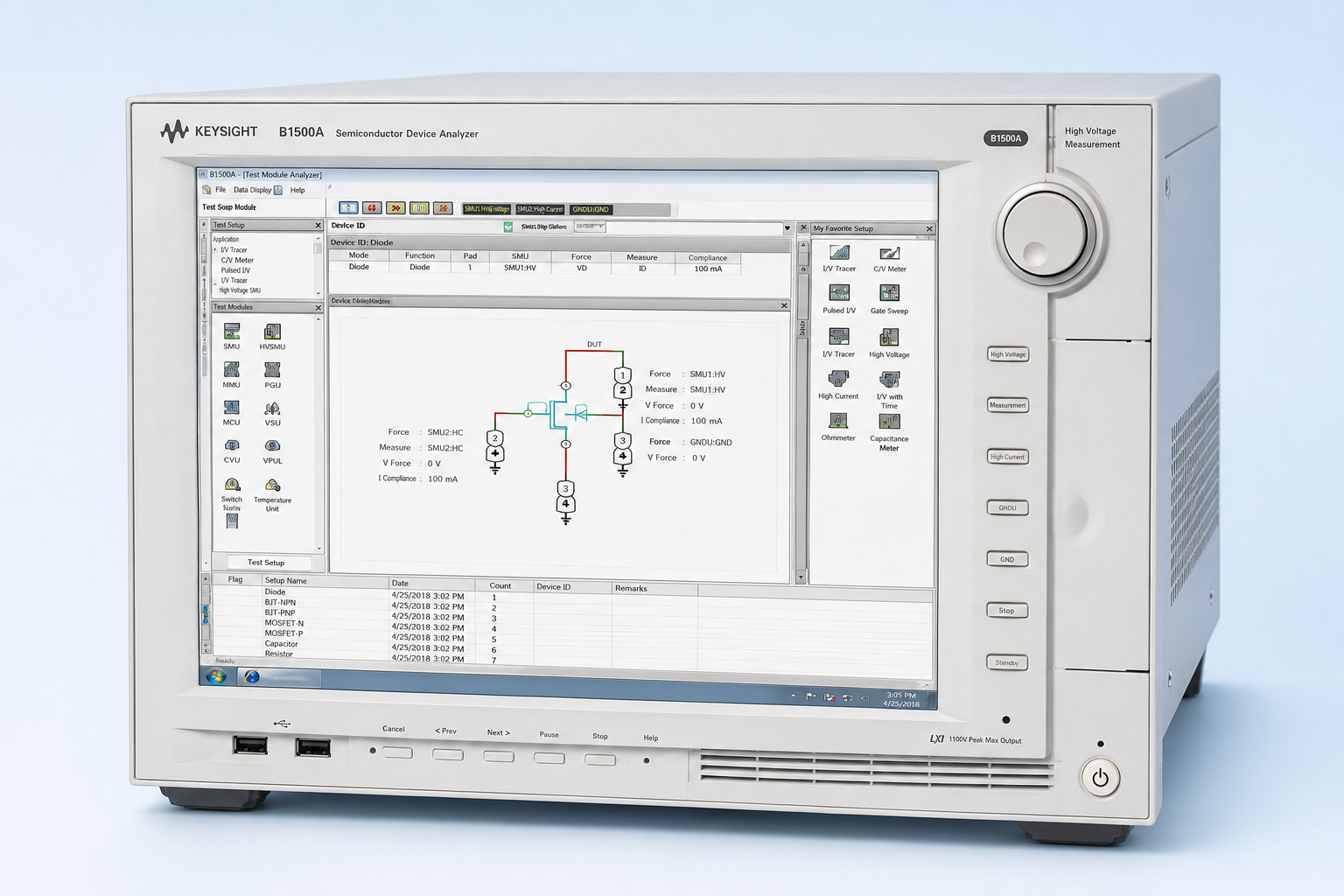The image size is (1344, 896).
Task: Select the SMU1 High Voltage toolbar tab
Action: pos(486,209)
